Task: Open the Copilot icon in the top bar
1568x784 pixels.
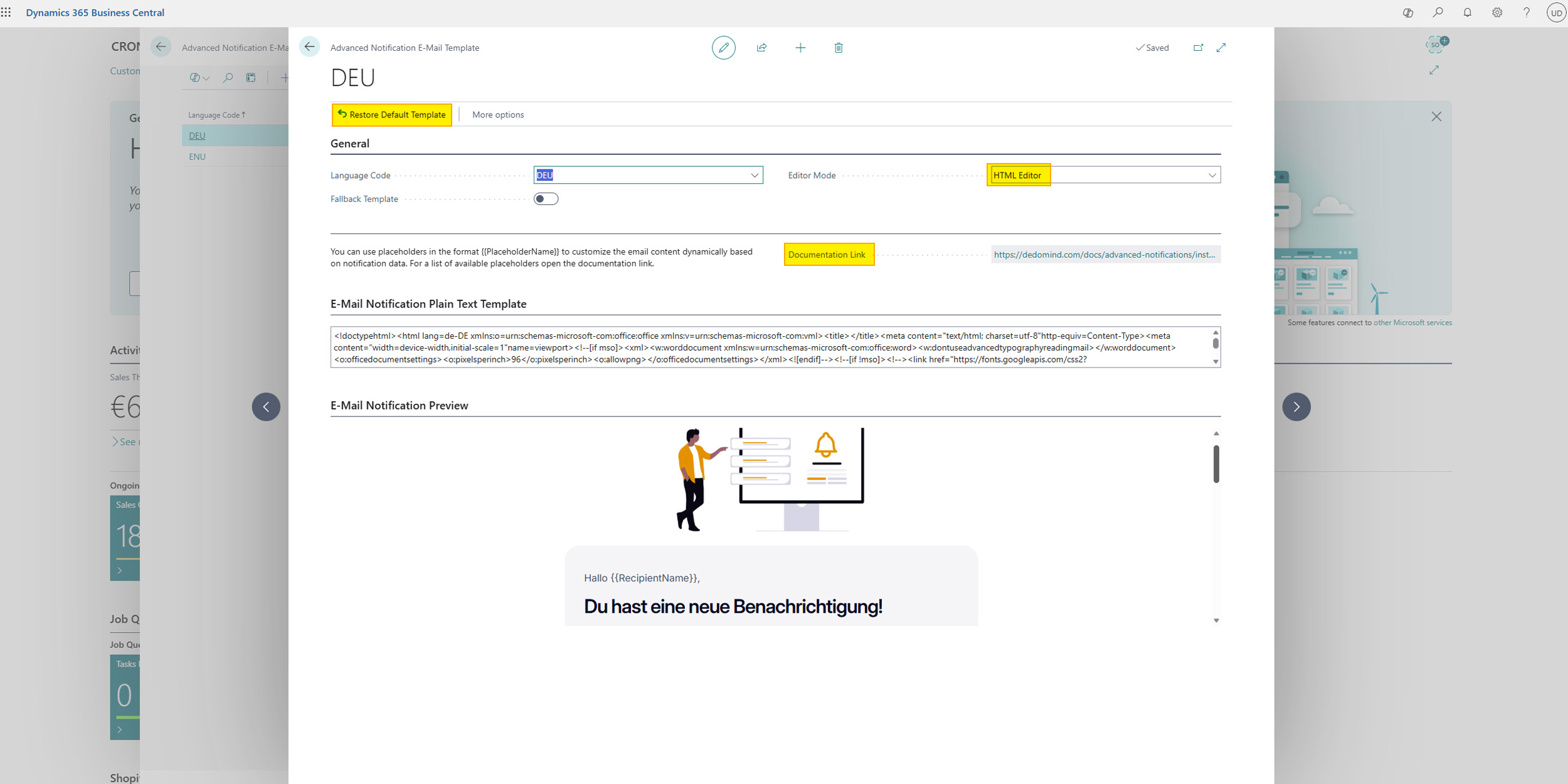Action: click(1407, 12)
